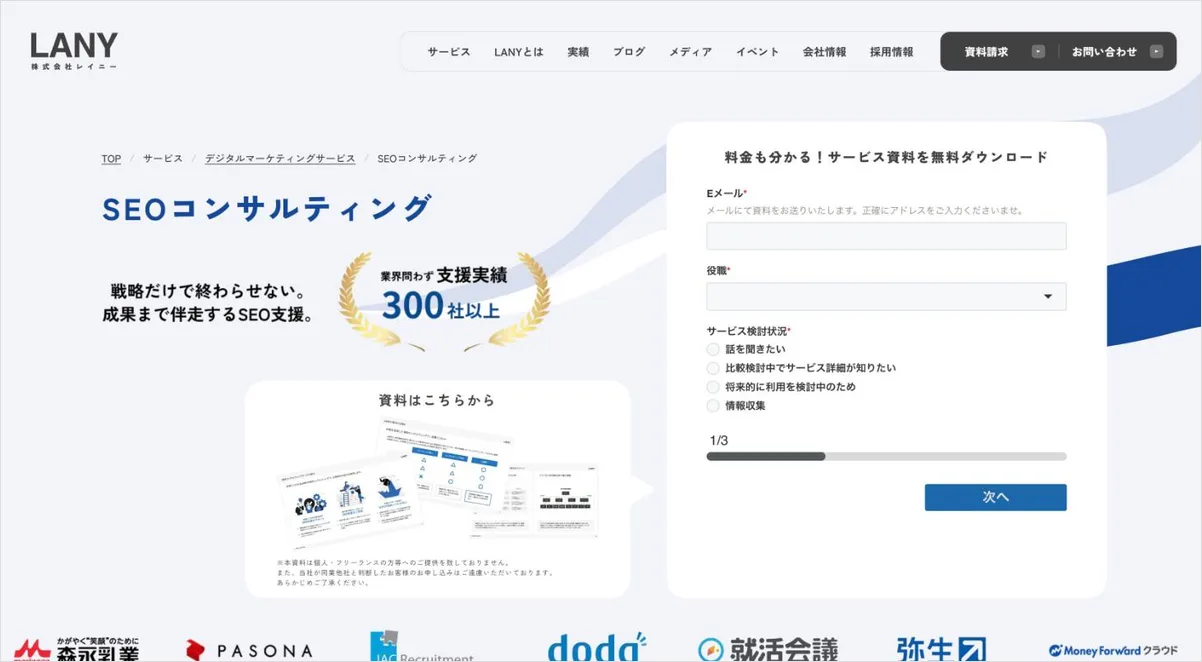Screen dimensions: 1202x662
Task: Click the 就活会議 client logo
Action: click(767, 649)
